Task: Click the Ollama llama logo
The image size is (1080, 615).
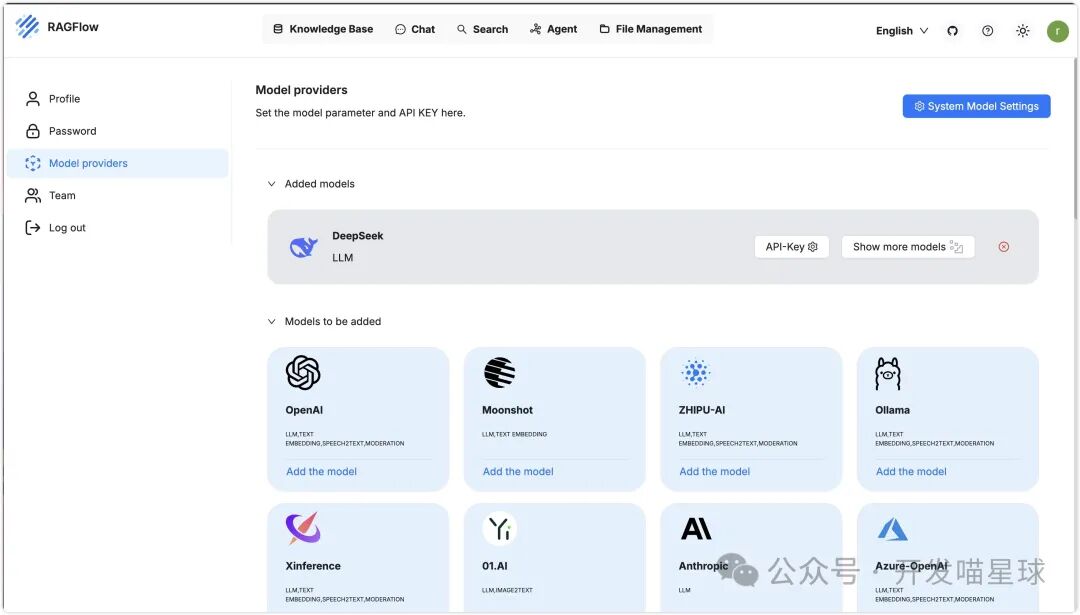Action: 888,373
